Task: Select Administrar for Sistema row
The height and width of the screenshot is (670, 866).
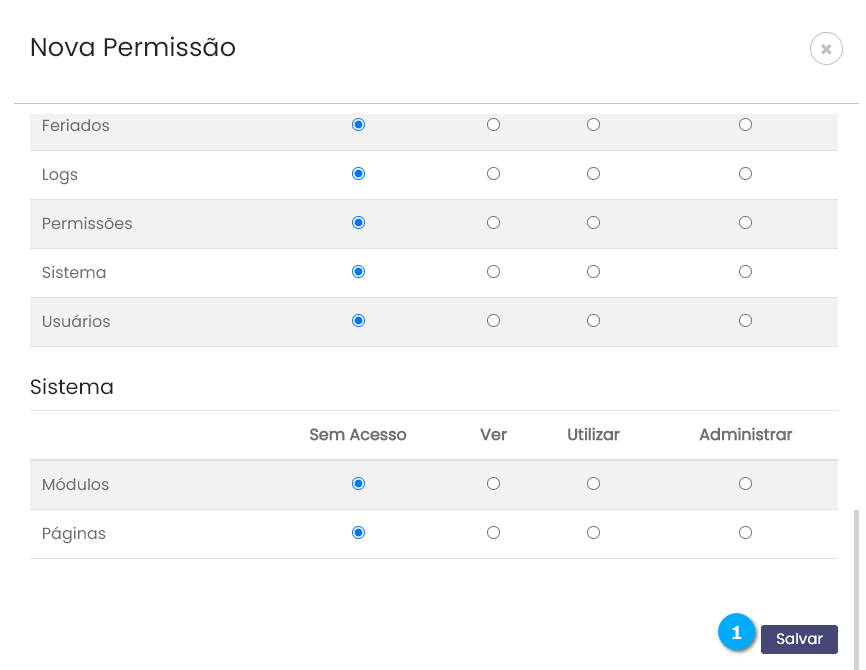Action: click(x=745, y=272)
